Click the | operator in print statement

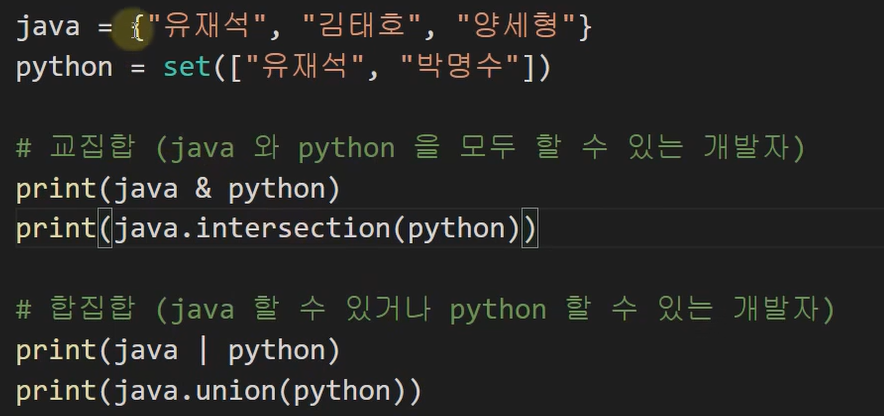203,351
